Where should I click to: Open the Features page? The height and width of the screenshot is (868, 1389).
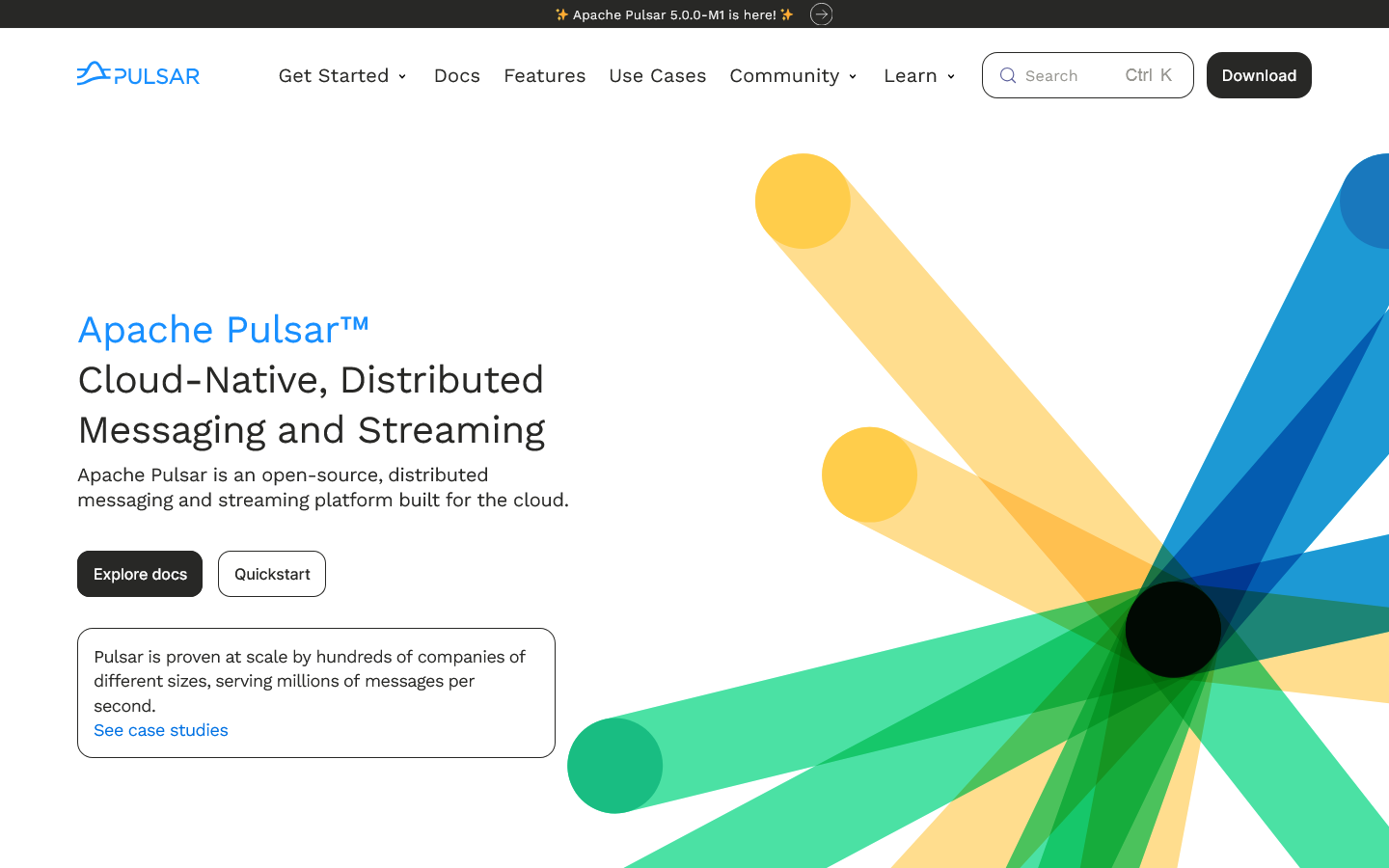545,75
